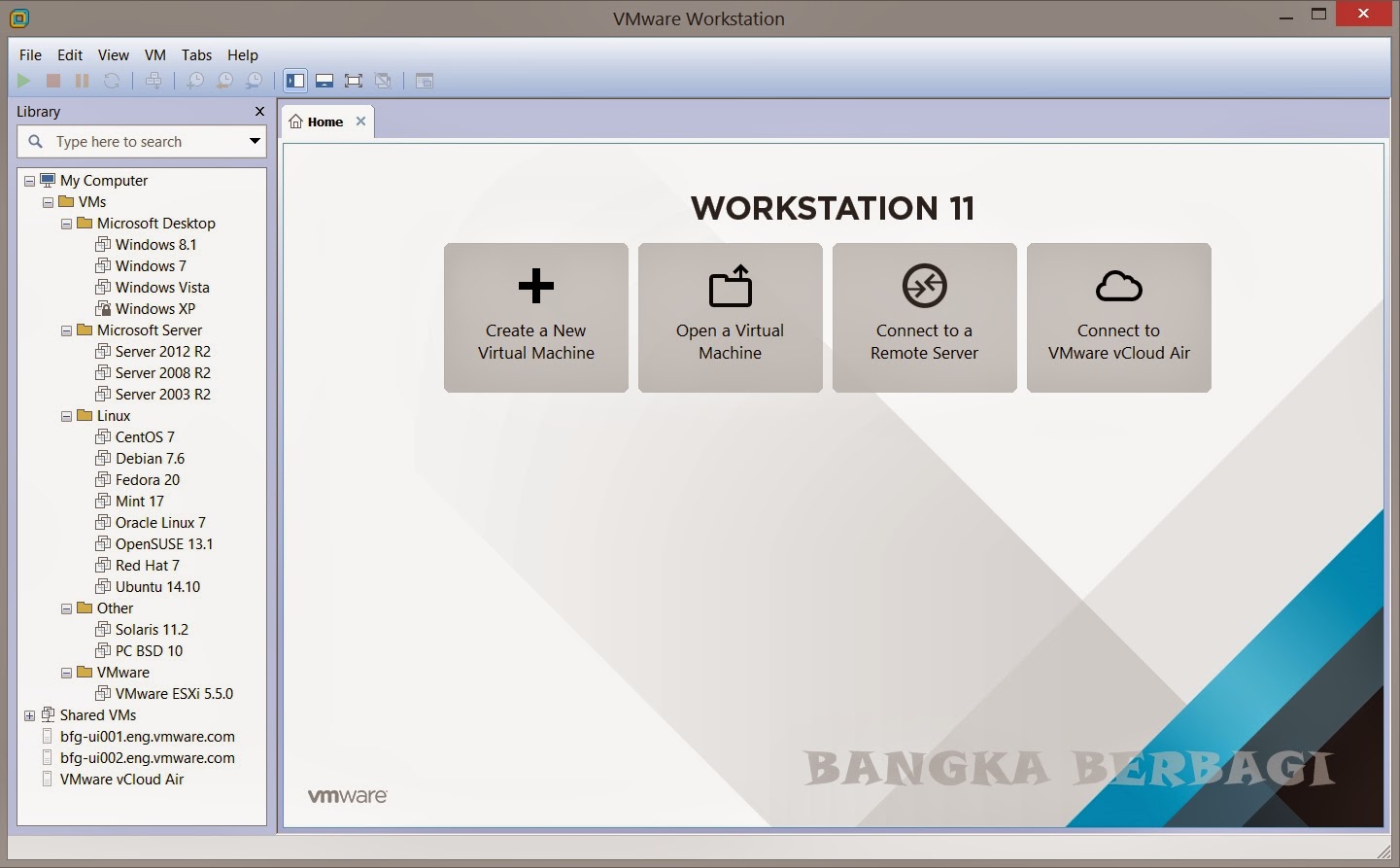Viewport: 1400px width, 868px height.
Task: Toggle the console thumbnail bar view
Action: [324, 81]
